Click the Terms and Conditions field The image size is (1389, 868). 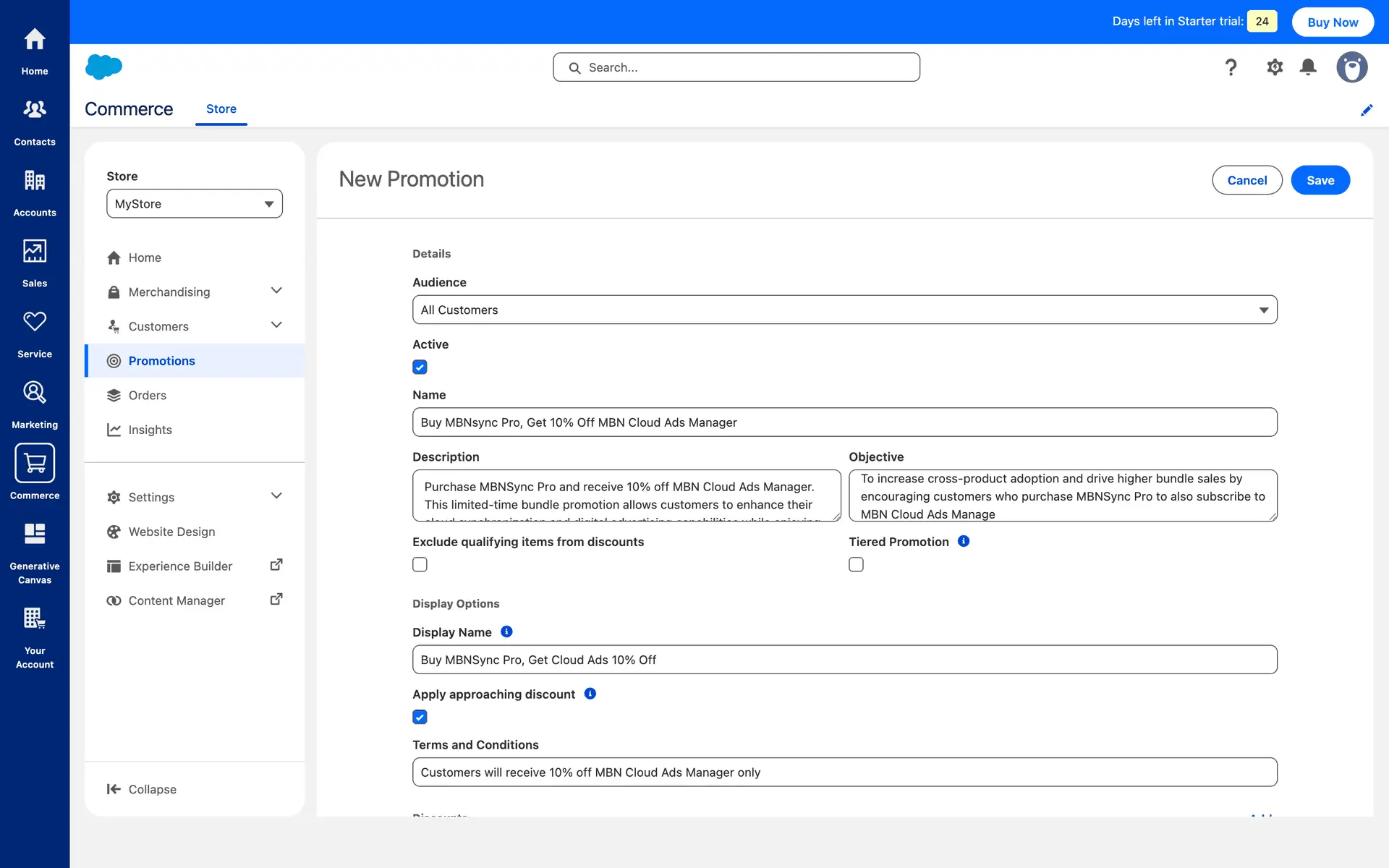click(x=844, y=772)
